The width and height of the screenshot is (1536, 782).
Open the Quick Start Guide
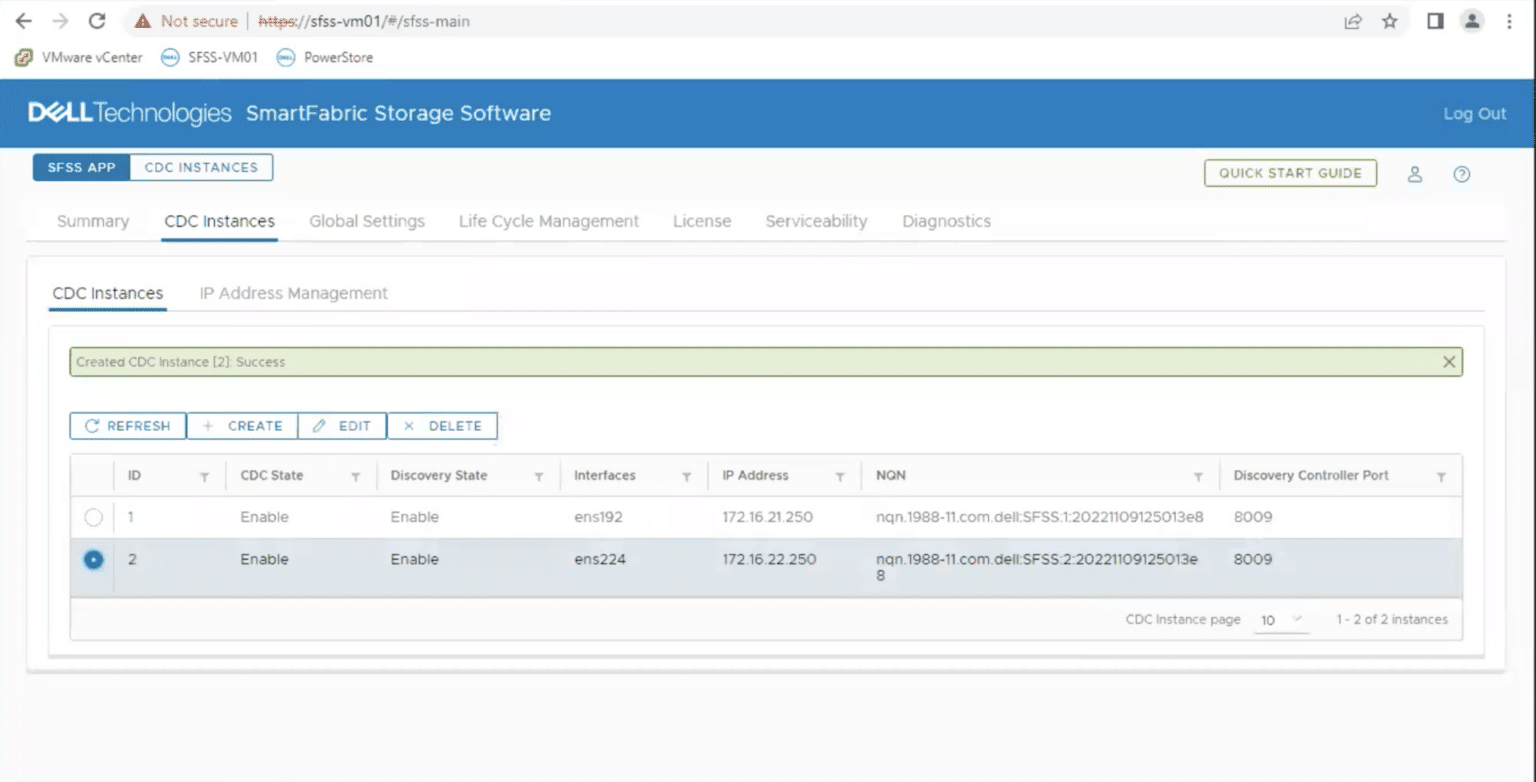pyautogui.click(x=1290, y=173)
